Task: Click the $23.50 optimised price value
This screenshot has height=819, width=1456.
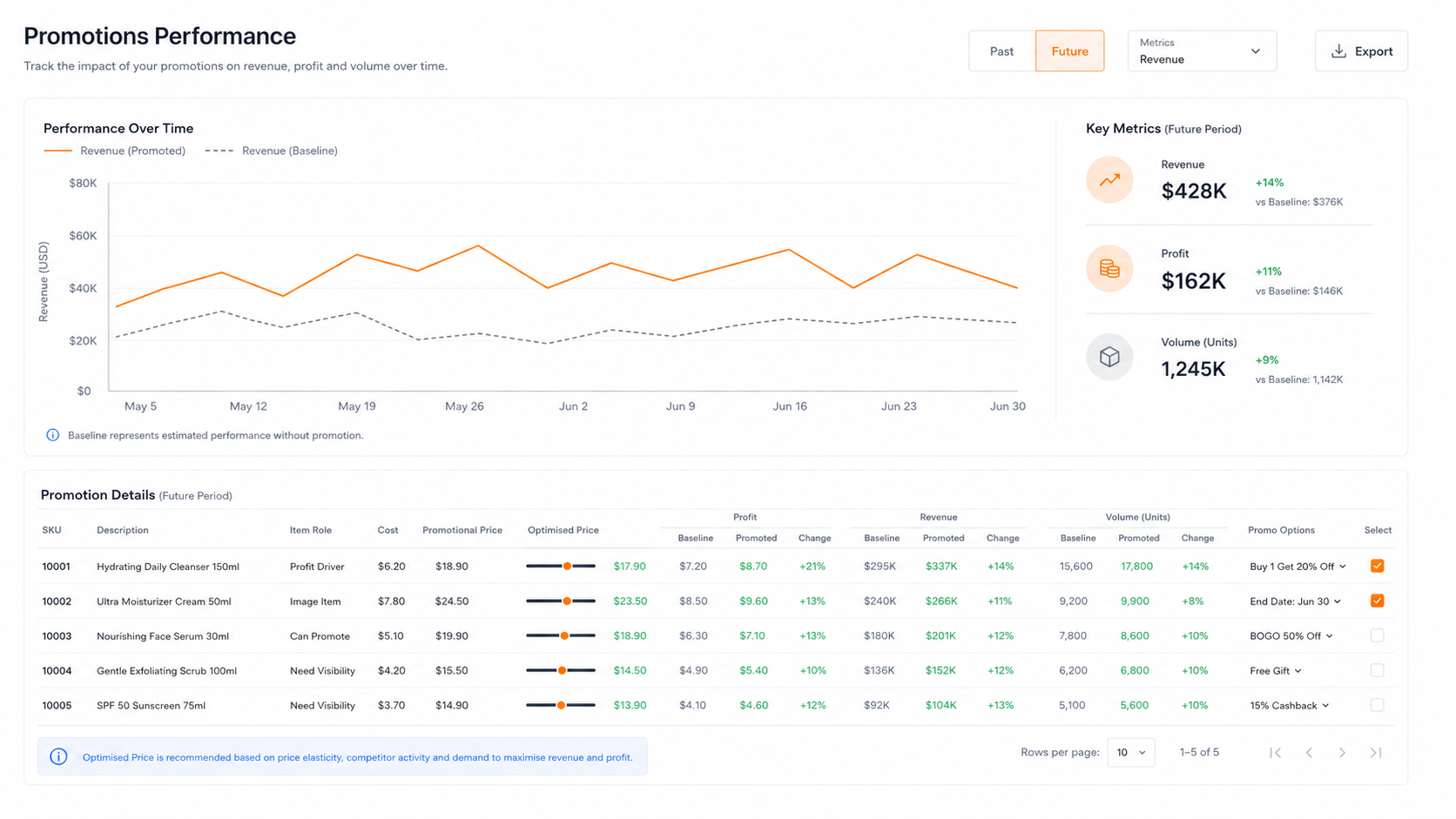Action: click(630, 601)
